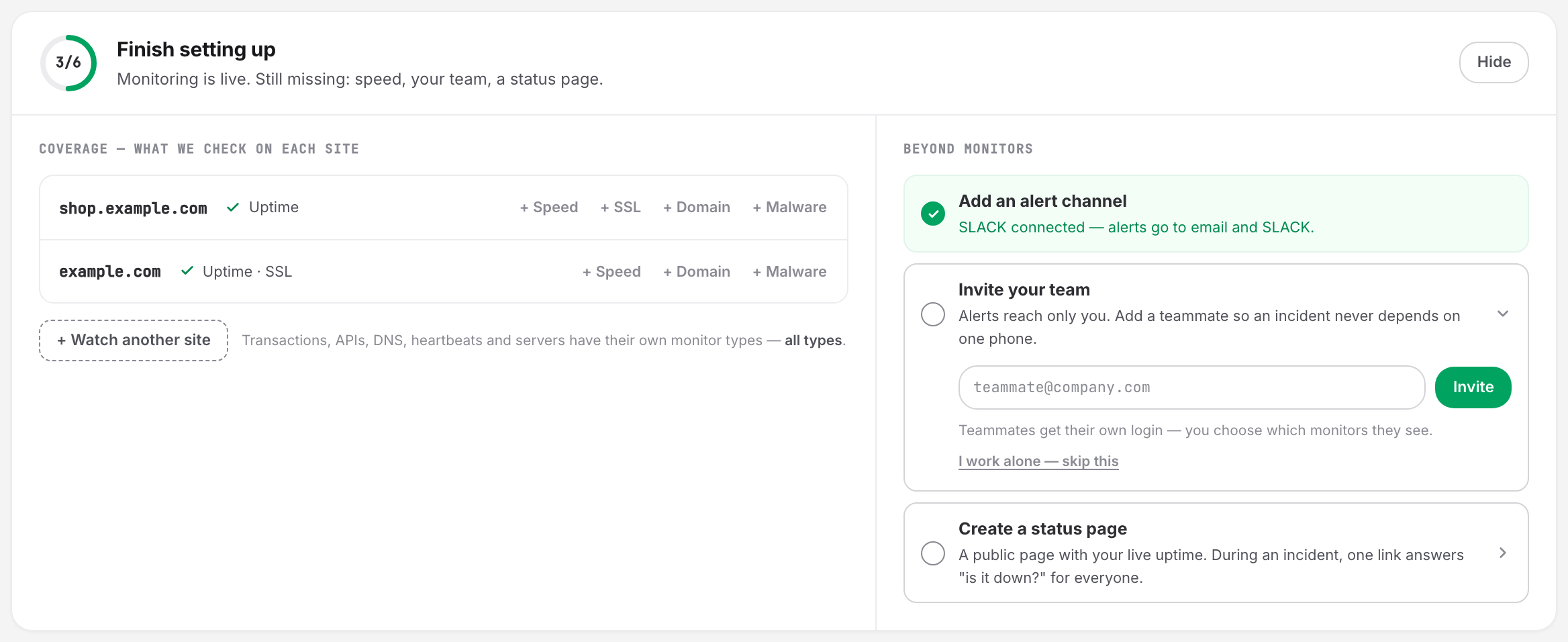The image size is (1568, 642).
Task: Toggle the Invite your team circle
Action: point(933,314)
